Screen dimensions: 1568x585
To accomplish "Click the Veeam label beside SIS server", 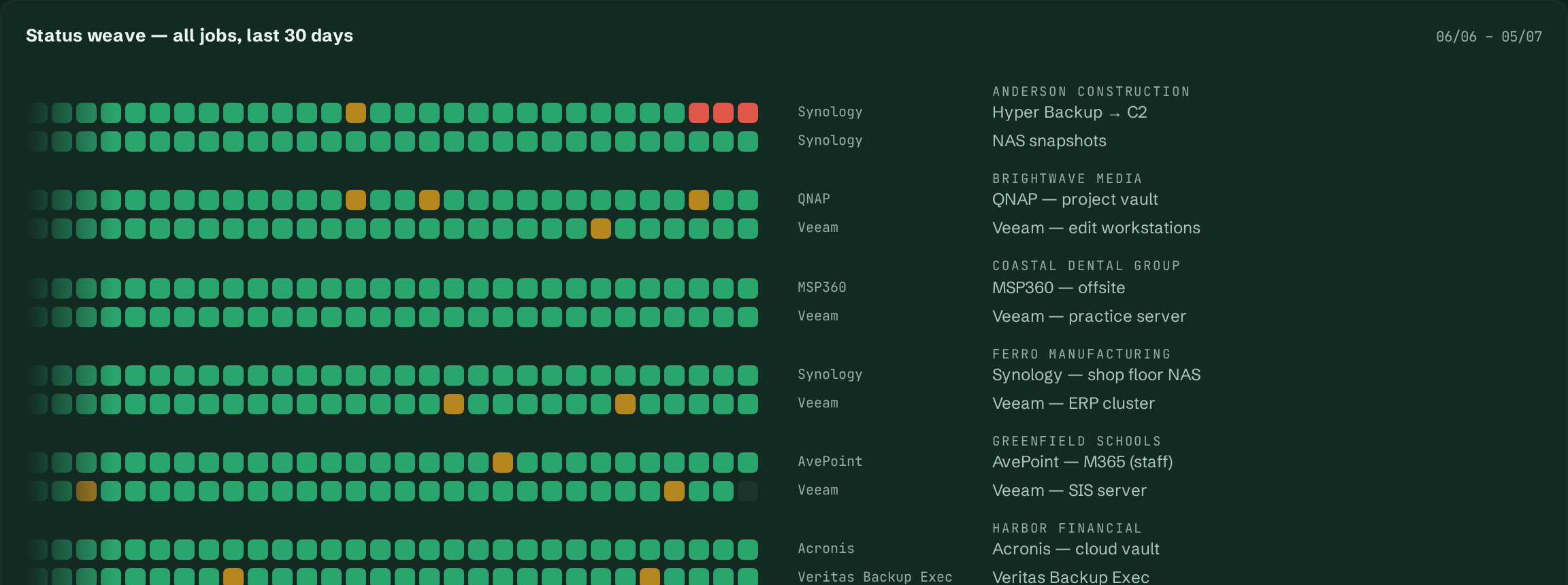I will click(x=818, y=490).
